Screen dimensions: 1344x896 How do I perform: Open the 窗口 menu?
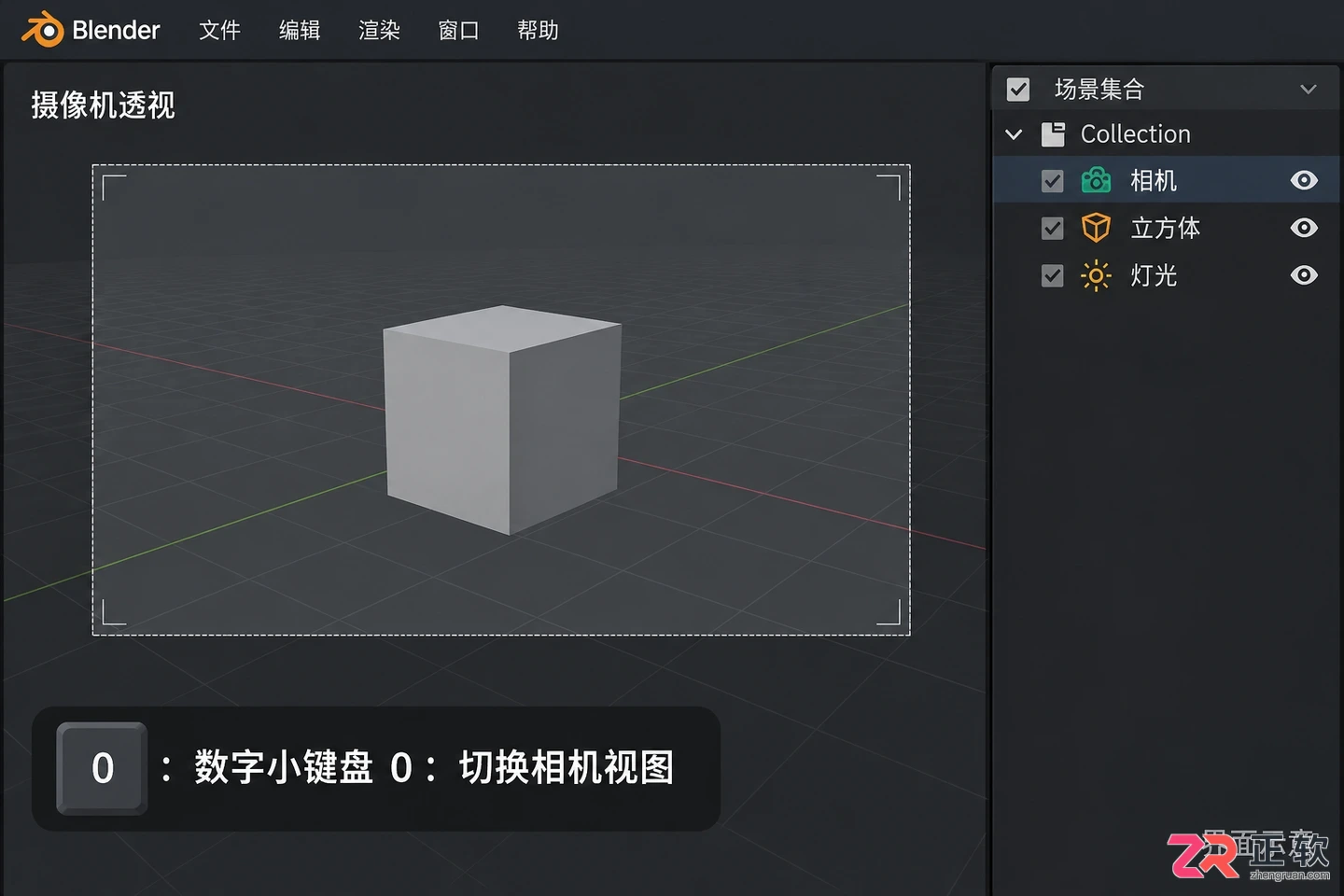(x=458, y=31)
